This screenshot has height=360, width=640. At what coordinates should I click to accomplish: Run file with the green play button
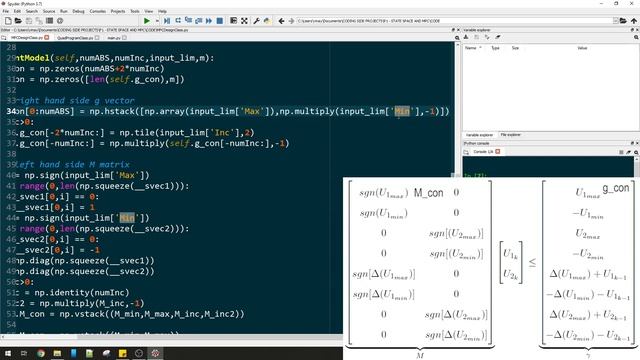click(147, 21)
